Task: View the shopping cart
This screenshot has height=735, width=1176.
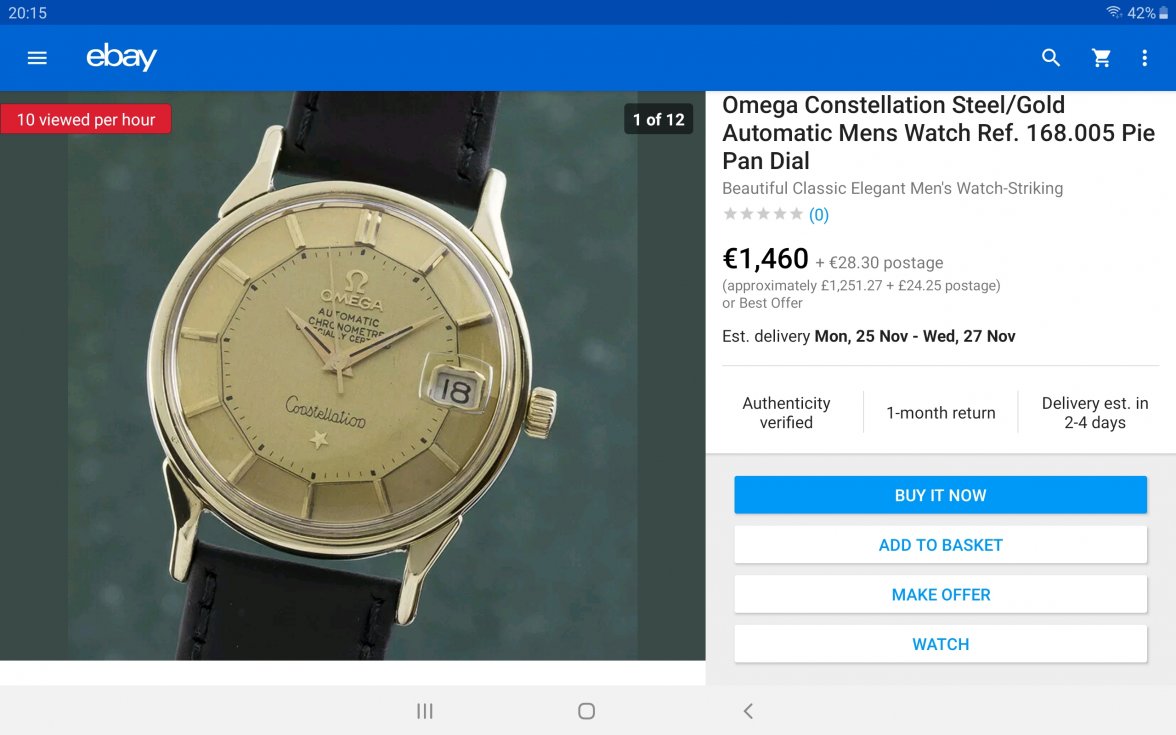Action: (1101, 57)
